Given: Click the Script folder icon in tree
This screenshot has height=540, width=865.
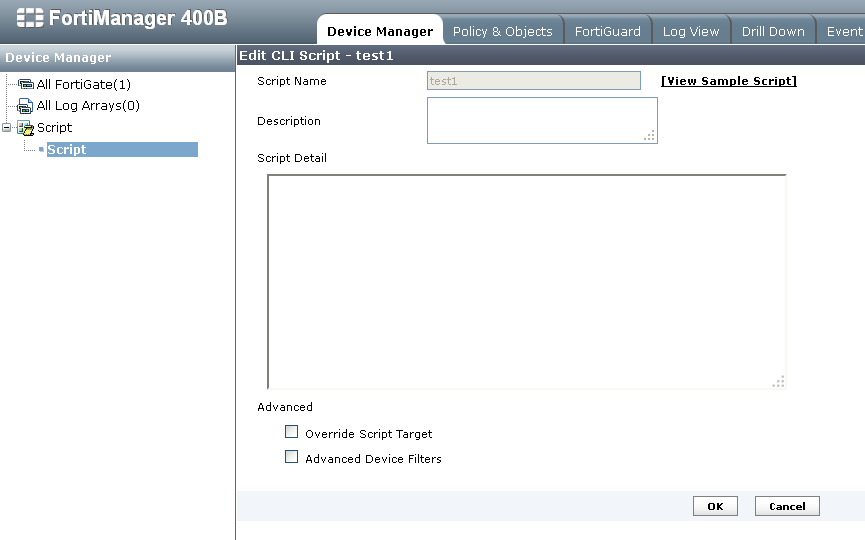Looking at the screenshot, I should (x=25, y=128).
